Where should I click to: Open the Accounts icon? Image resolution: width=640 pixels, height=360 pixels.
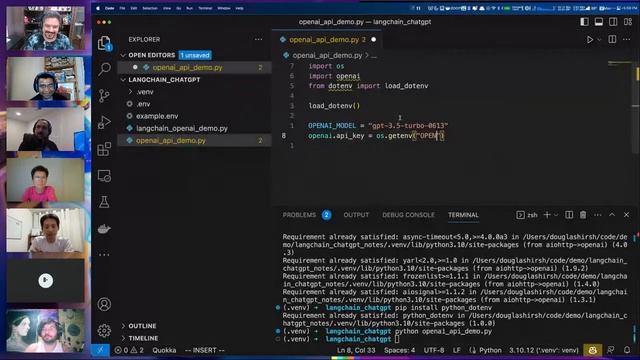coord(104,304)
